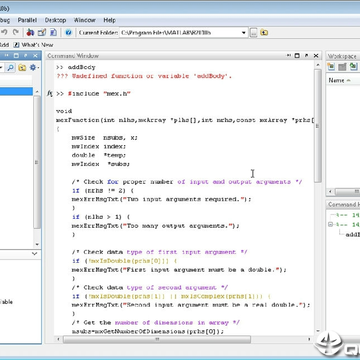Maximize the Current Folder panel
360x360 pixels.
pyautogui.click(x=17, y=56)
